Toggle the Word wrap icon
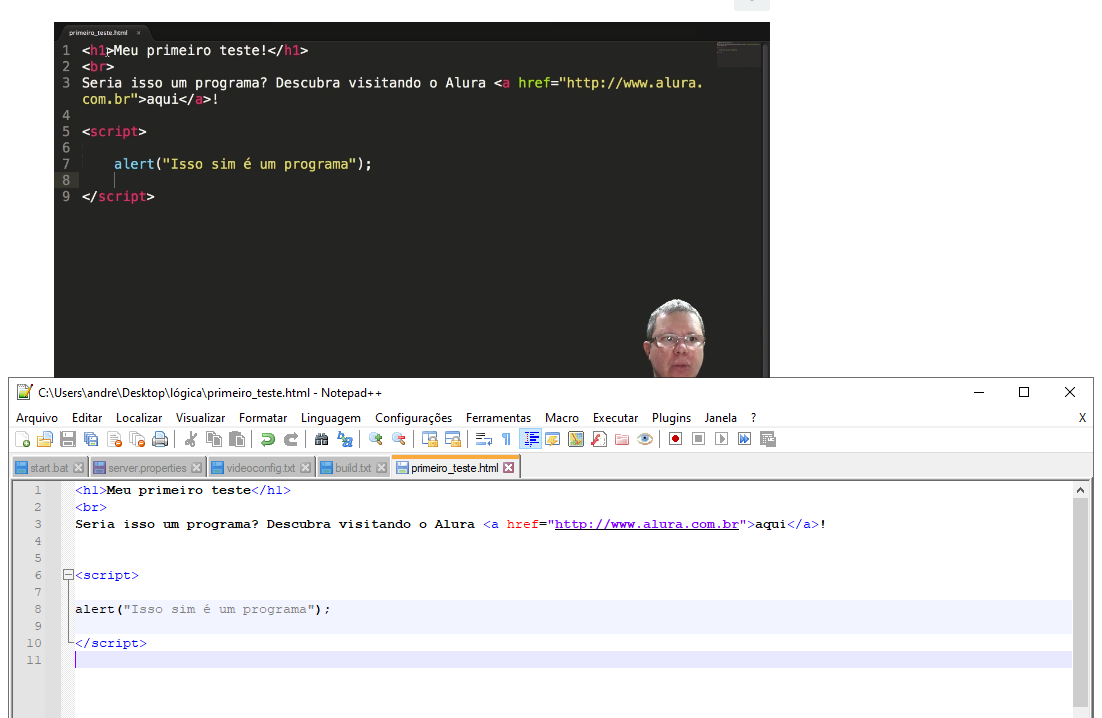Image resolution: width=1102 pixels, height=718 pixels. click(x=484, y=439)
